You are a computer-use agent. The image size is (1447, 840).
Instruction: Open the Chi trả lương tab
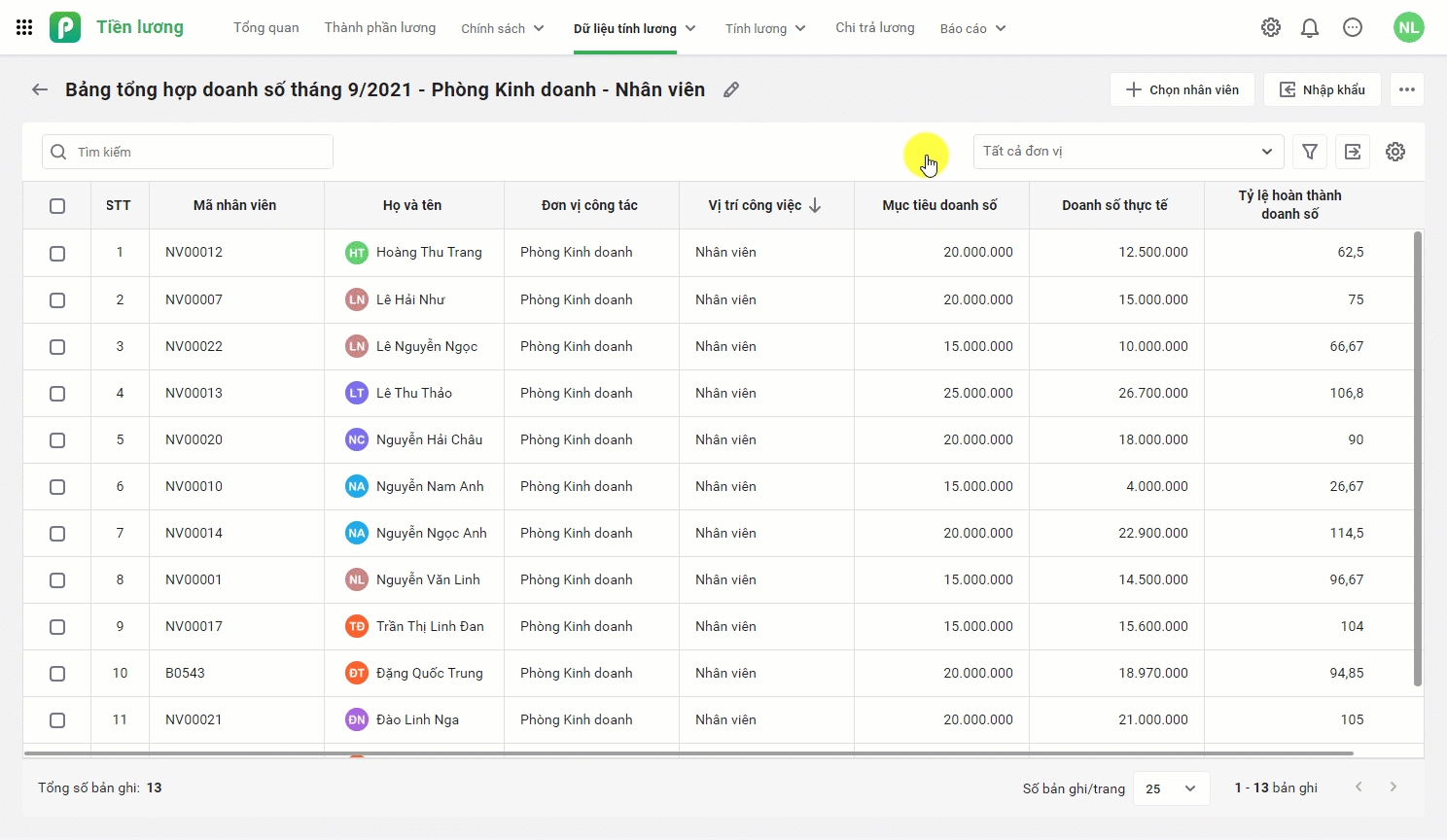(x=875, y=27)
